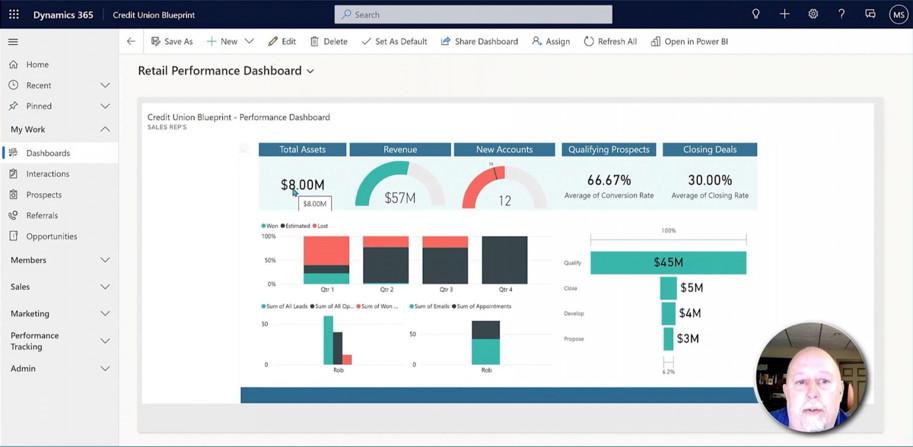Click the Opportunities icon in the sidebar
913x447 pixels.
tap(13, 236)
